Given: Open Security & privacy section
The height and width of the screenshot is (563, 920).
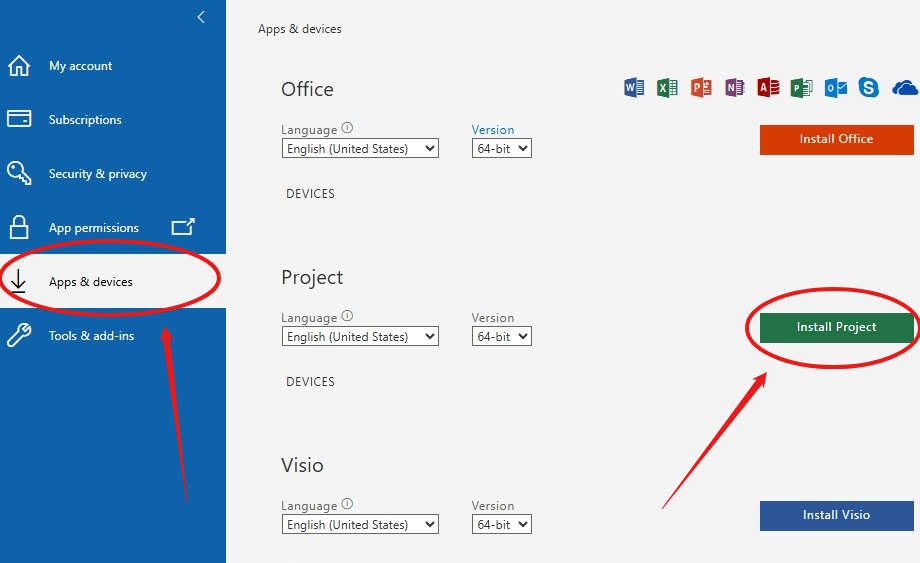Looking at the screenshot, I should click(97, 174).
